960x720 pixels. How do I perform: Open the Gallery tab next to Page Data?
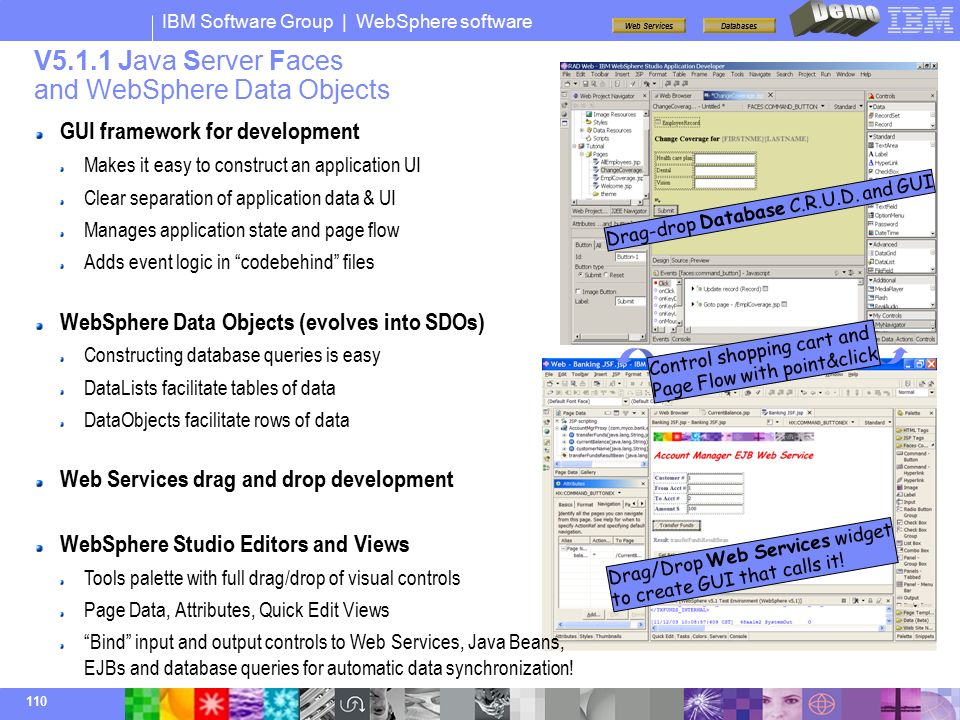click(x=589, y=472)
